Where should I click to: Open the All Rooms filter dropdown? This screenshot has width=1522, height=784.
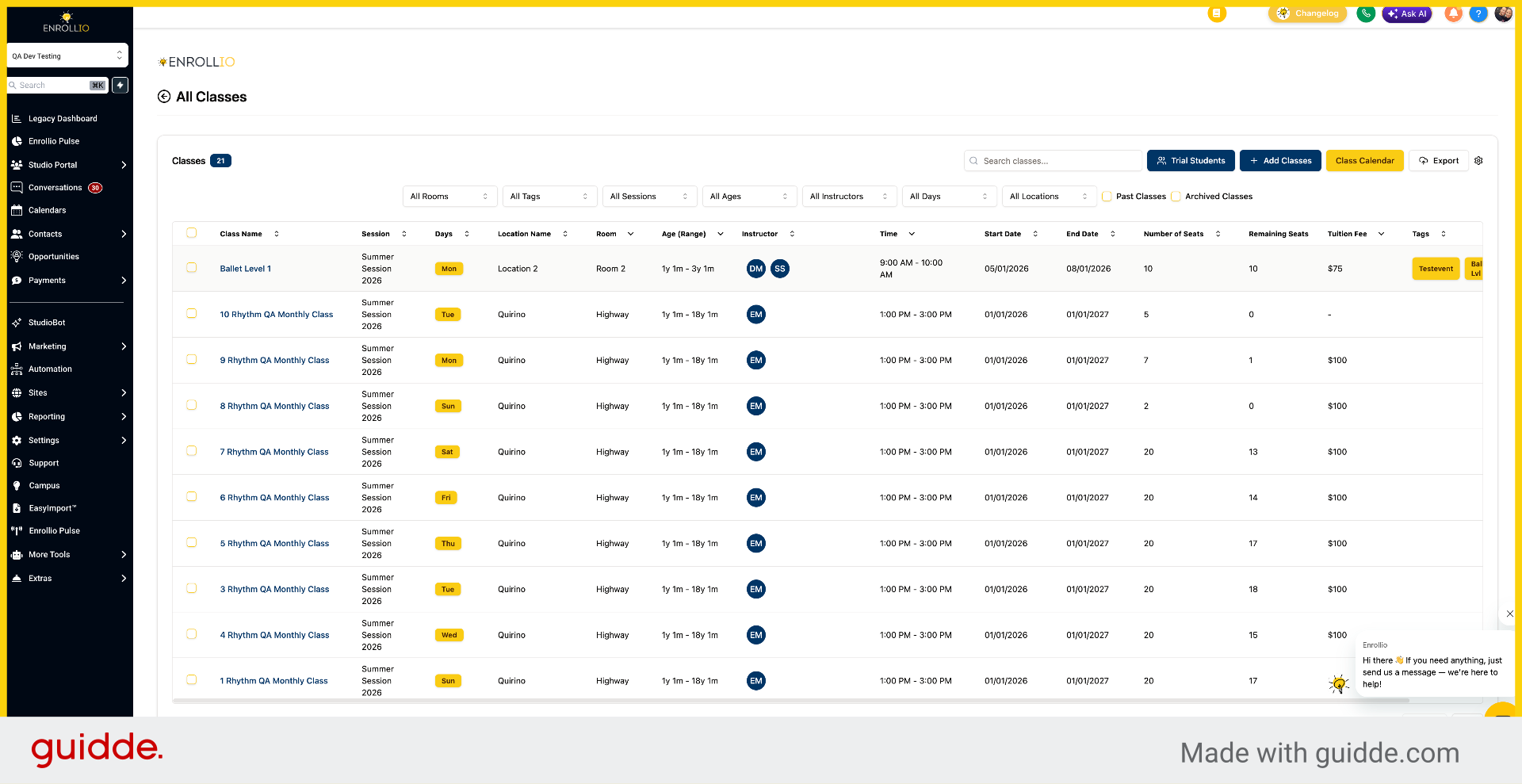[x=449, y=197]
